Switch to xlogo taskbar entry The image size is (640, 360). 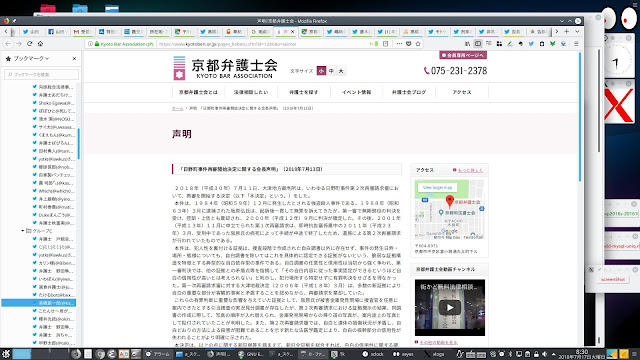tap(434, 354)
